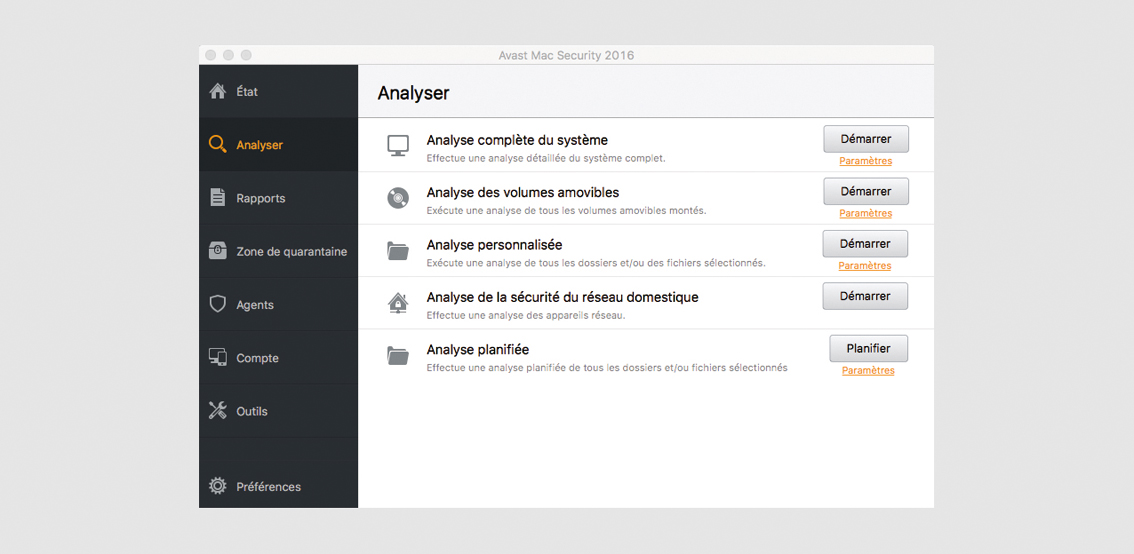
Task: Click the shield icon beside Agents
Action: tap(218, 304)
